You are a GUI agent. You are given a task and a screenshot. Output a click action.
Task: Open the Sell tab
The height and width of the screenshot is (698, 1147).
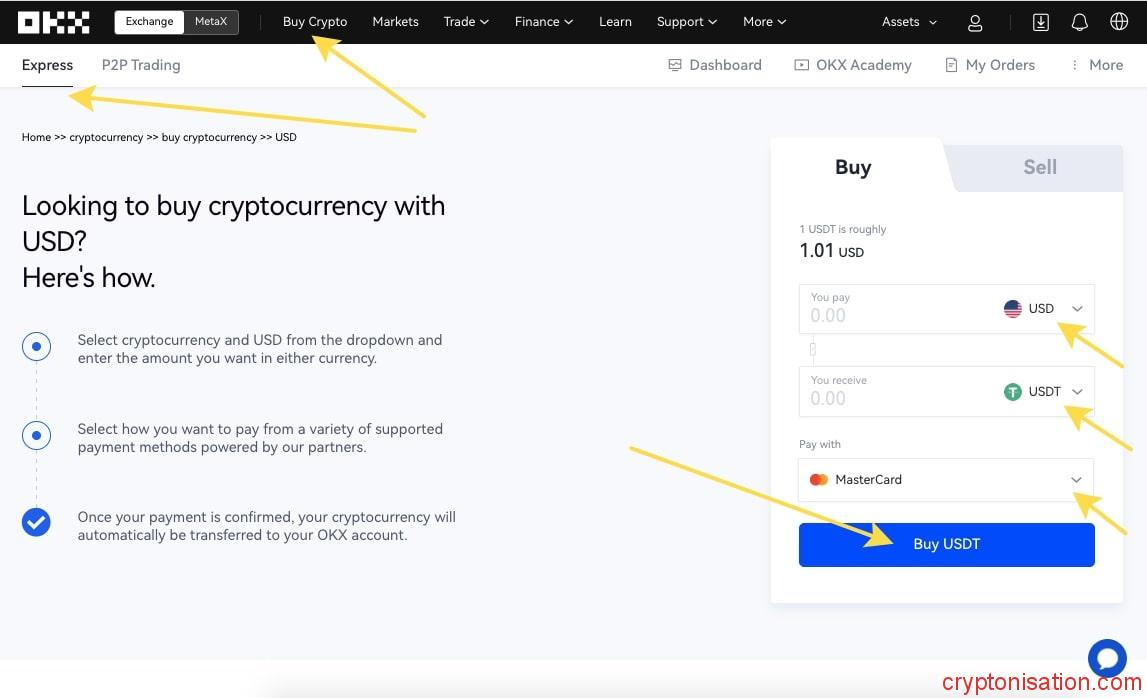1039,167
